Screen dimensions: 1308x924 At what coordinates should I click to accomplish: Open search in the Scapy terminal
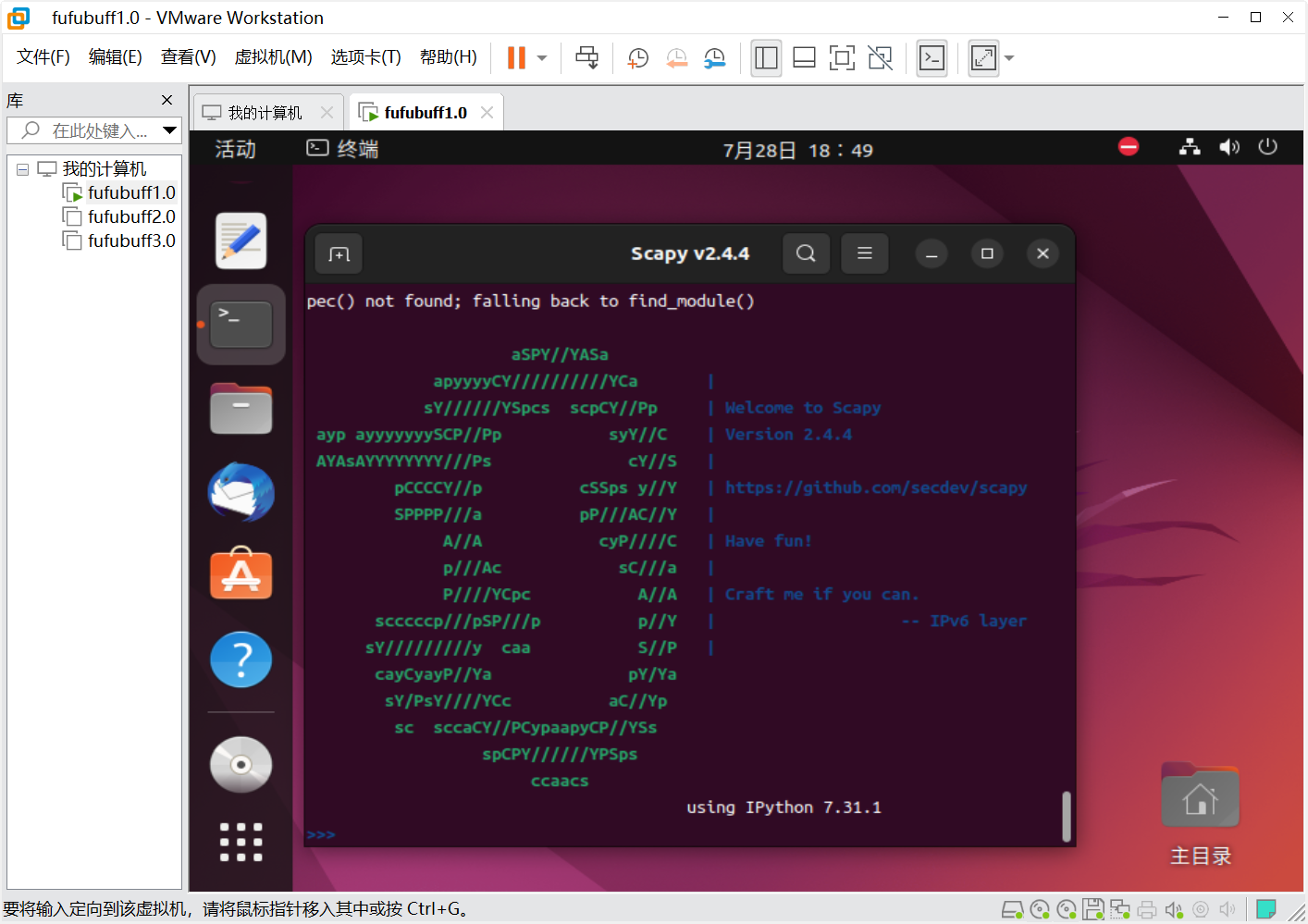806,253
